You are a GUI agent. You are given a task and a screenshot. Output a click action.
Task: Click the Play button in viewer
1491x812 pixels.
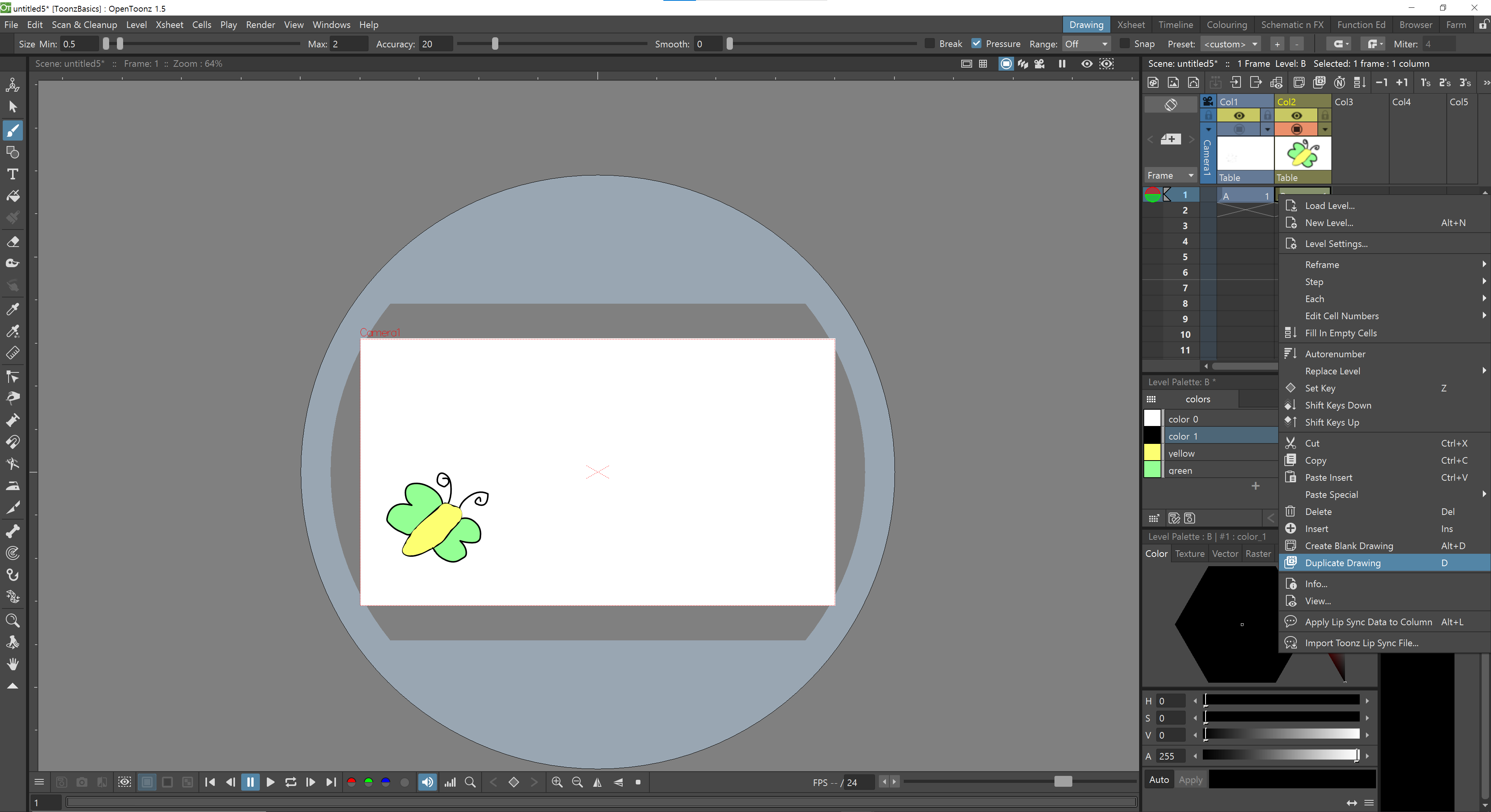pyautogui.click(x=270, y=782)
